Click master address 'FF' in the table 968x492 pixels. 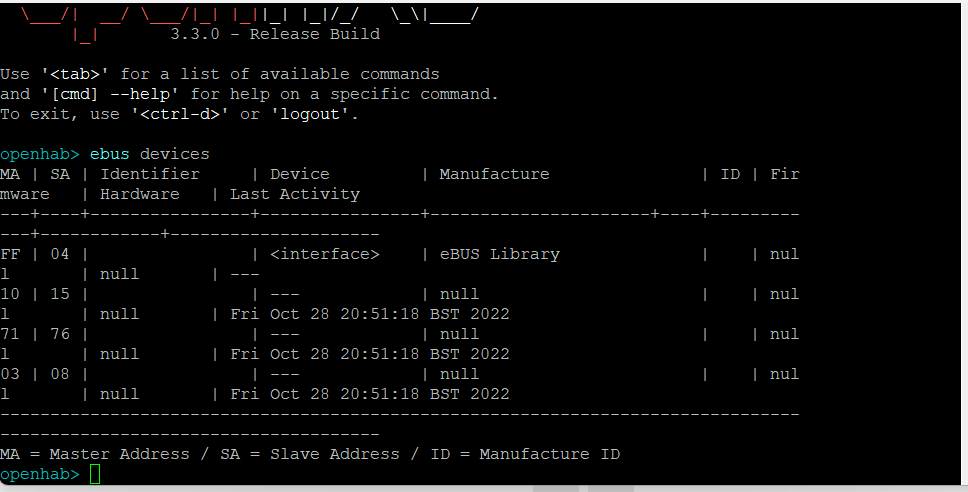(x=10, y=254)
